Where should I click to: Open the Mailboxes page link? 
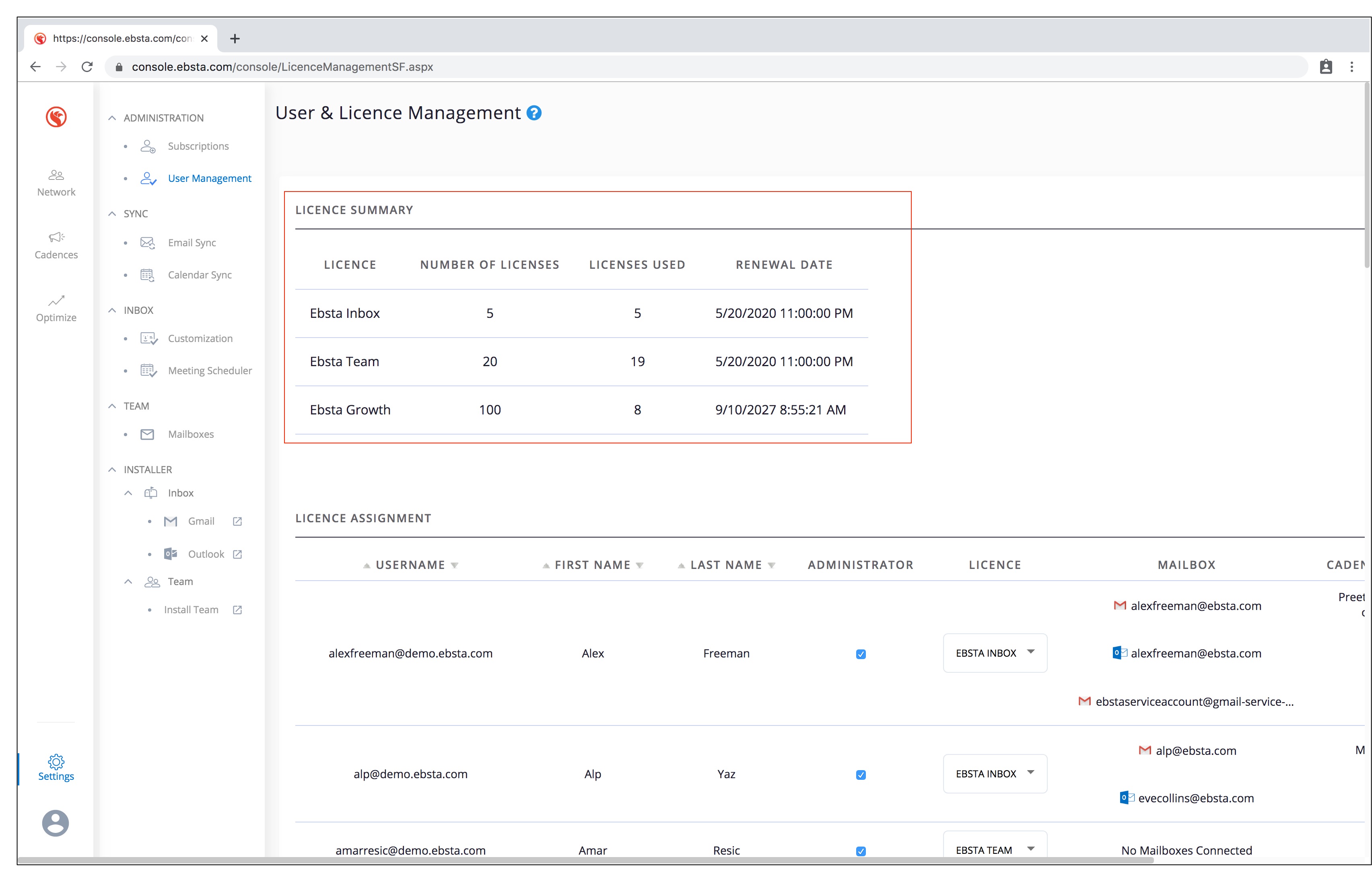click(x=191, y=434)
